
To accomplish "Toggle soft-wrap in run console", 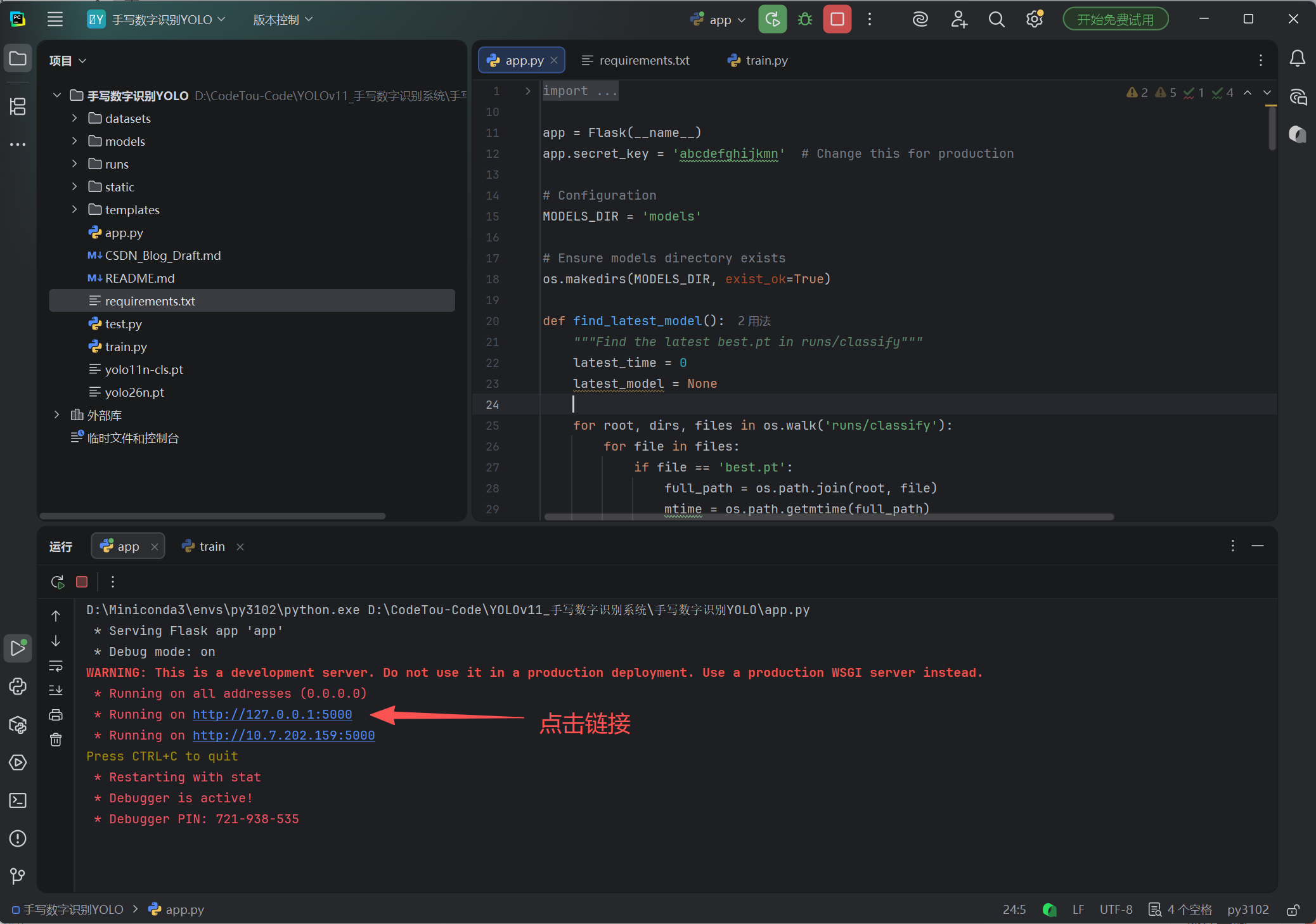I will click(x=56, y=666).
